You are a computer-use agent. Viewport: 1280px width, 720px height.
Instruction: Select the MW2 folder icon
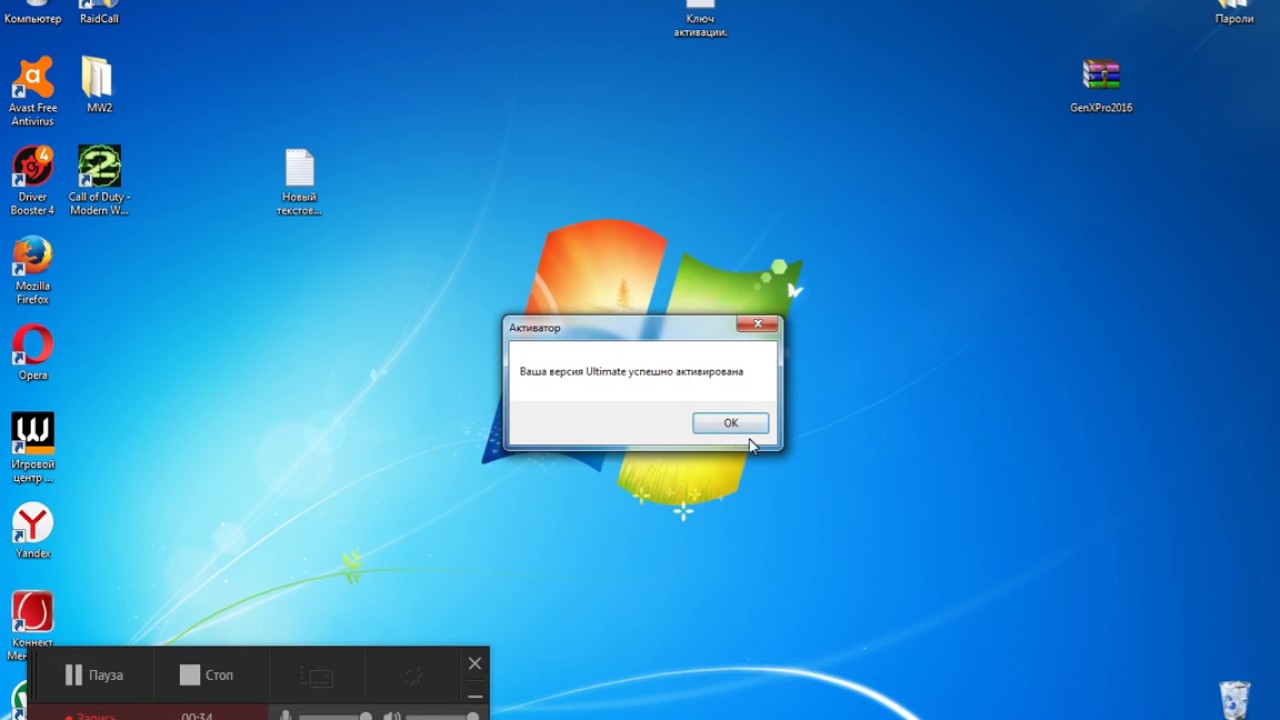click(99, 85)
